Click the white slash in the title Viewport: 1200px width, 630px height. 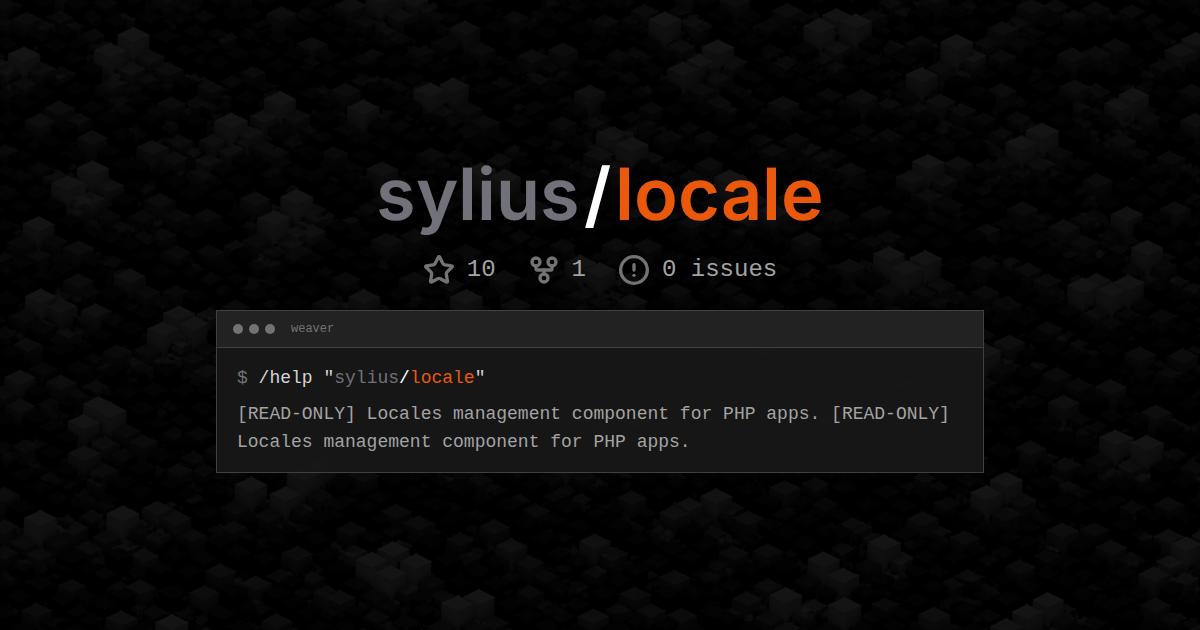click(x=597, y=198)
